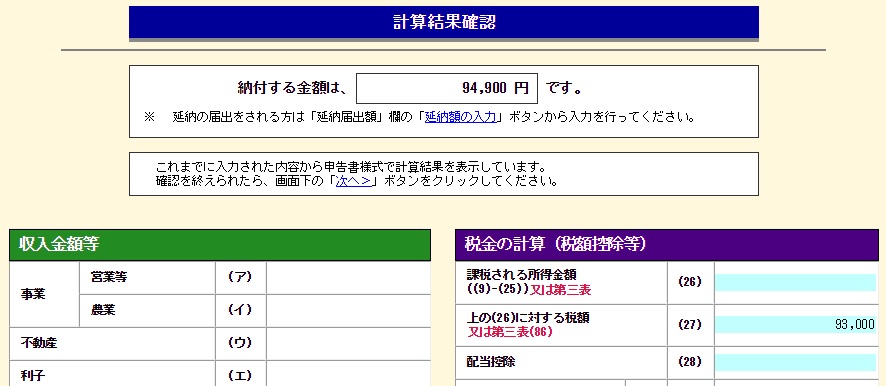Click the 税金の計算（税額控除等） section header
Screen dimensions: 886x386
tap(667, 245)
